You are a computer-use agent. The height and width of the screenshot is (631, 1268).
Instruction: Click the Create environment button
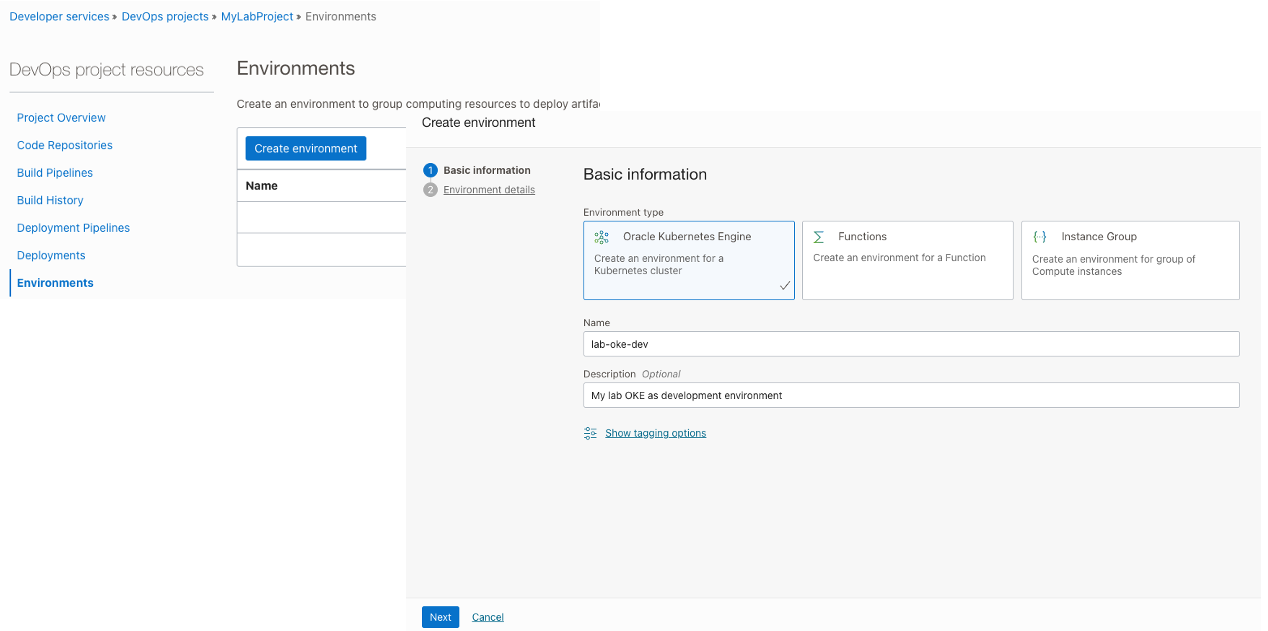pyautogui.click(x=306, y=148)
